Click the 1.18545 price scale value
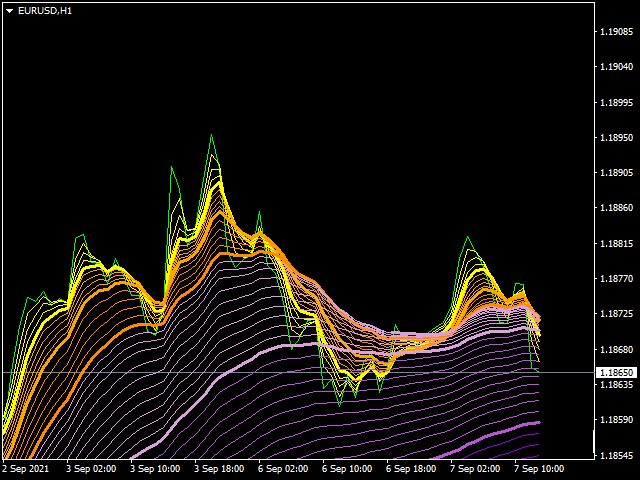Image resolution: width=640 pixels, height=480 pixels. coord(617,455)
